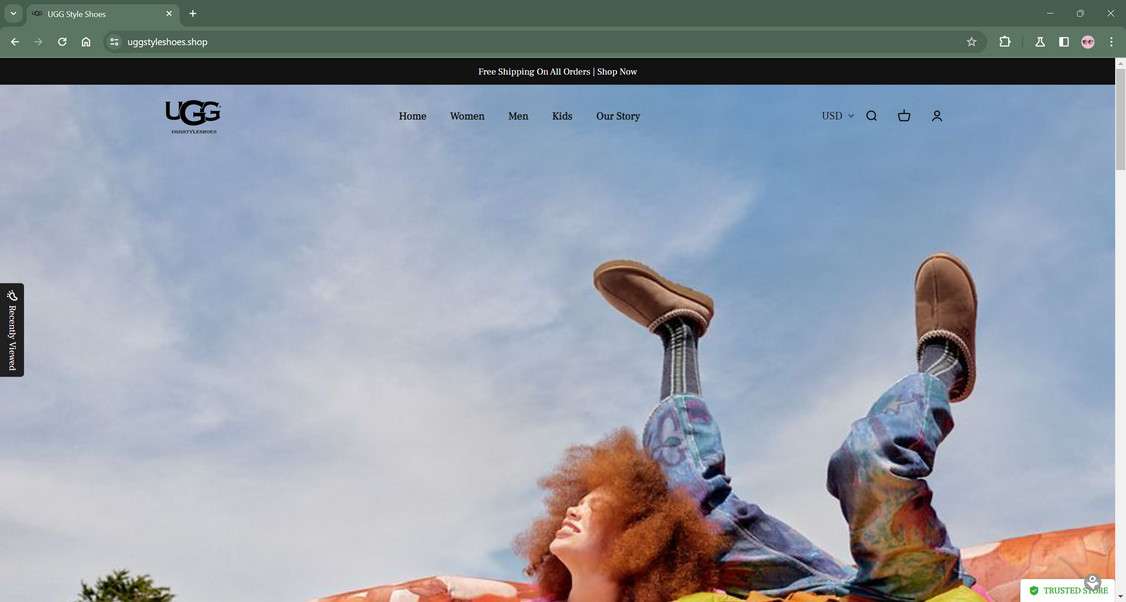Select the Kids navigation menu
1126x602 pixels.
coord(562,116)
